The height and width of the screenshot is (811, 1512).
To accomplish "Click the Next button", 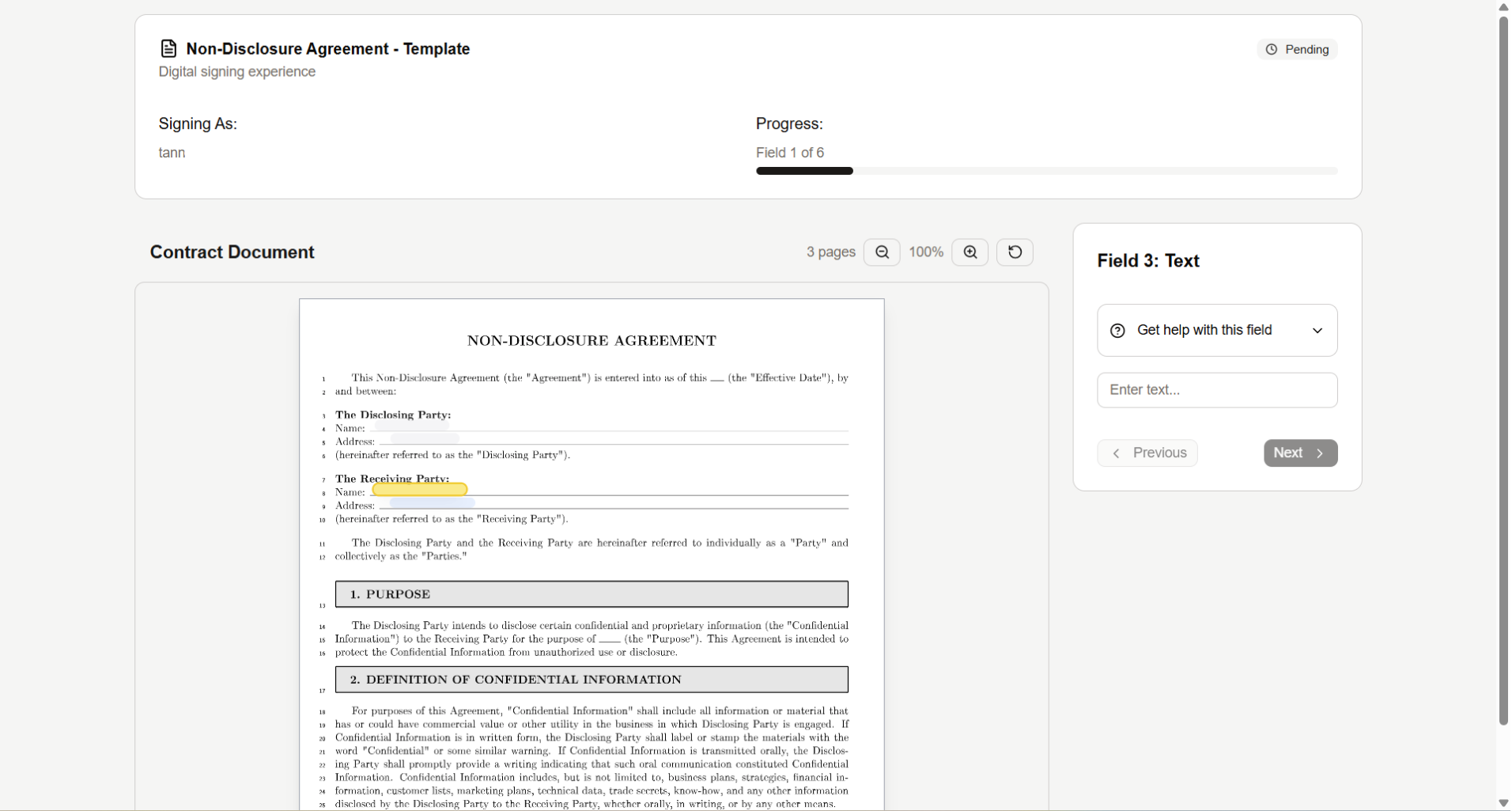I will coord(1300,453).
